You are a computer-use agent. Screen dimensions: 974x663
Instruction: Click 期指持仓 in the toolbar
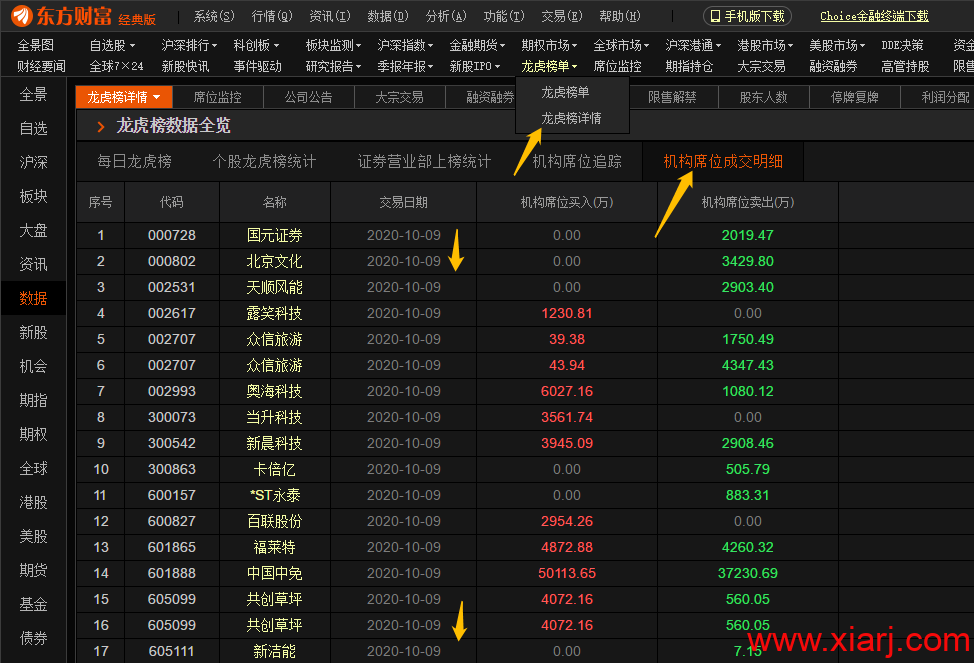coord(690,66)
